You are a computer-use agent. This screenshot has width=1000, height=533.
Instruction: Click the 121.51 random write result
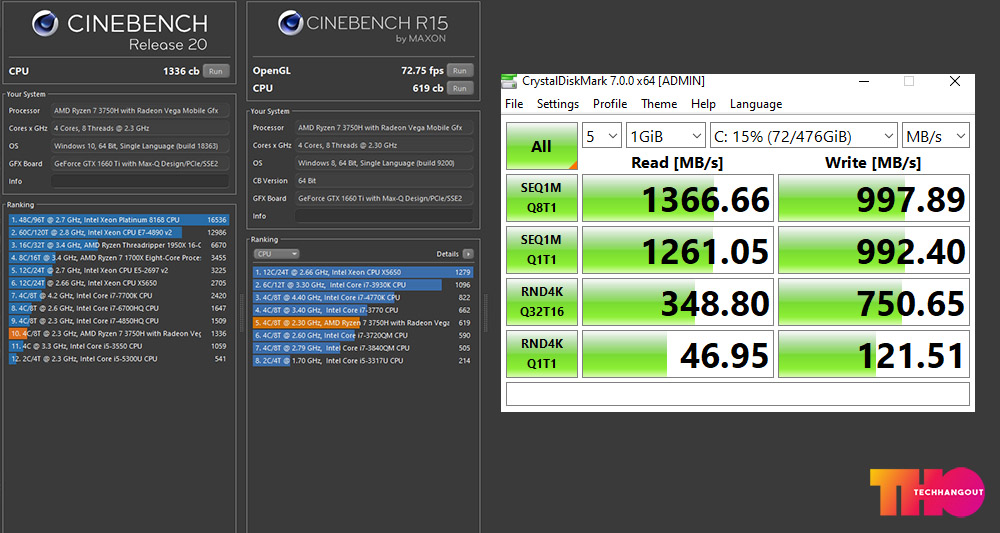874,354
